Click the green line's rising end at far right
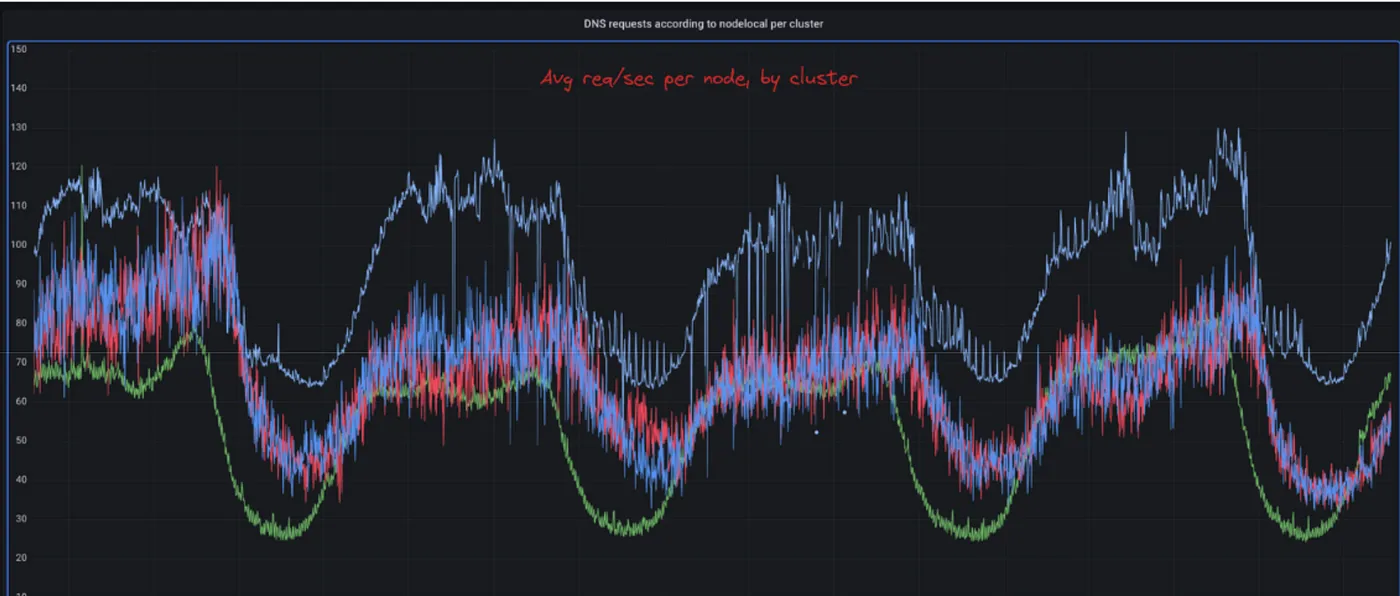 (1388, 375)
